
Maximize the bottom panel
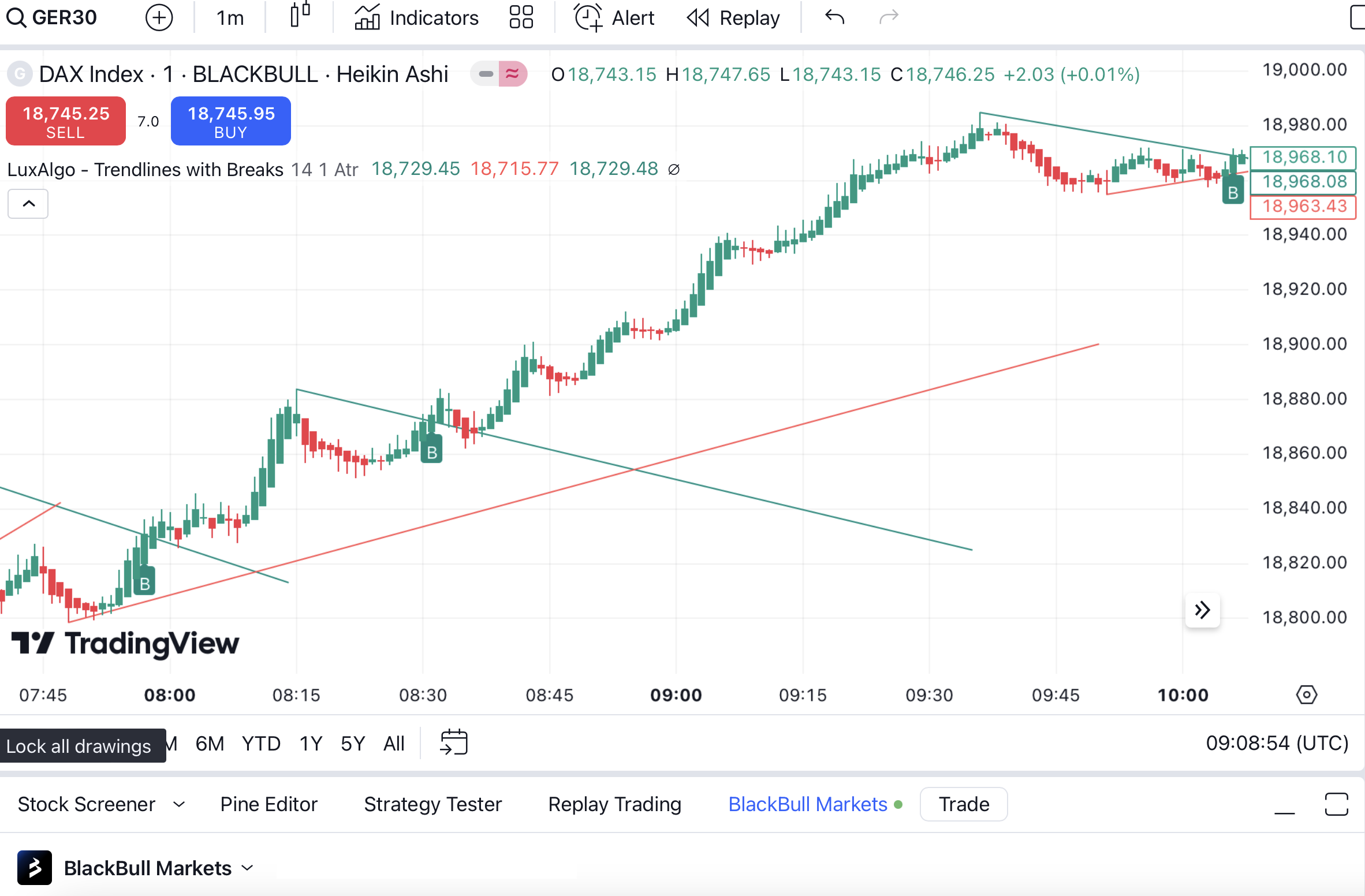[x=1336, y=804]
